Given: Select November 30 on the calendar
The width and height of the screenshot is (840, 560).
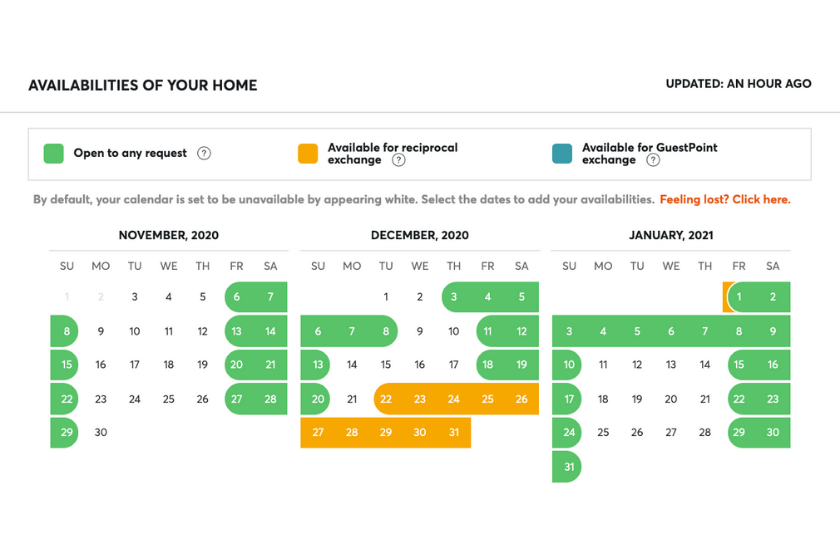Looking at the screenshot, I should point(101,433).
